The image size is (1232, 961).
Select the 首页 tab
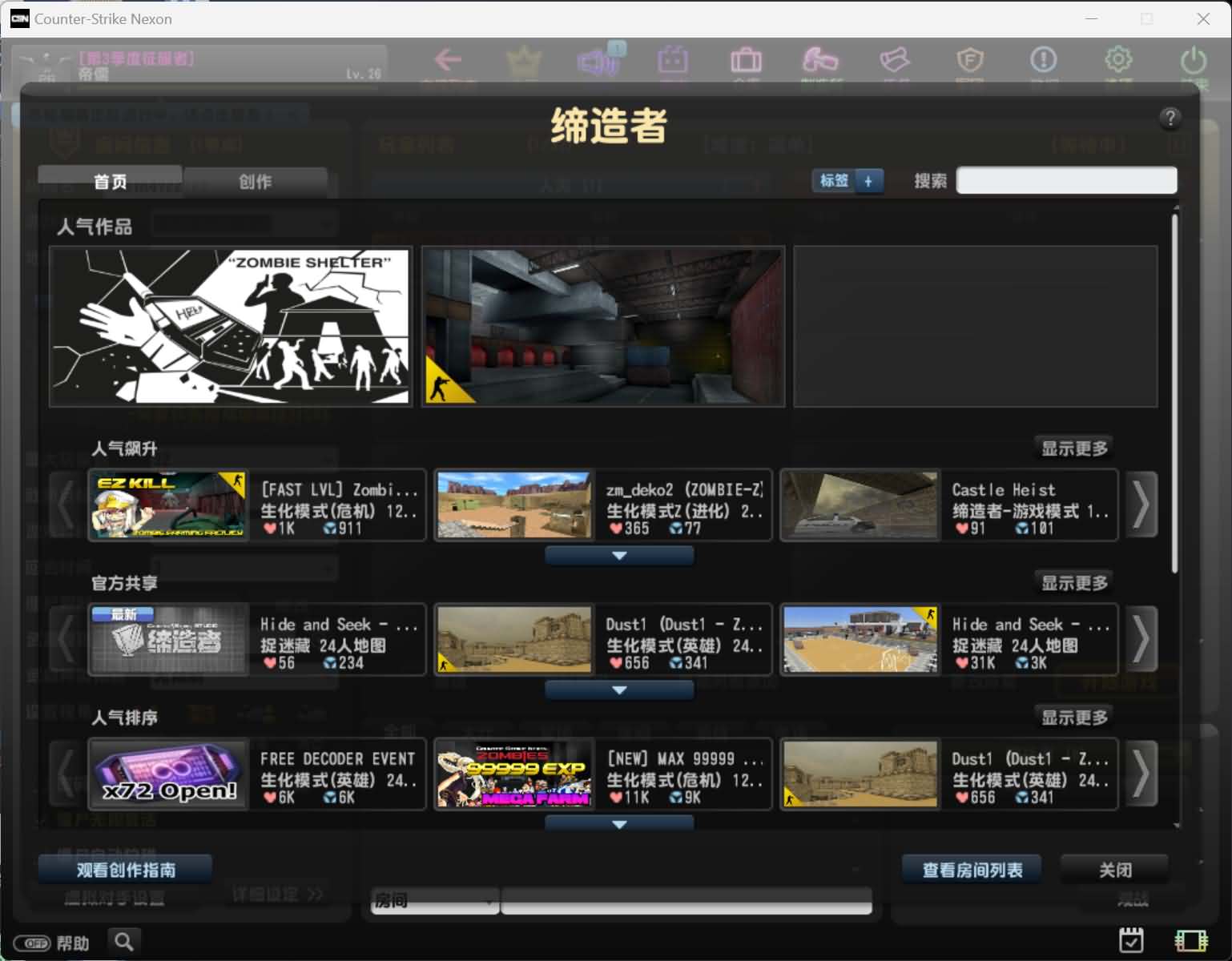coord(109,181)
